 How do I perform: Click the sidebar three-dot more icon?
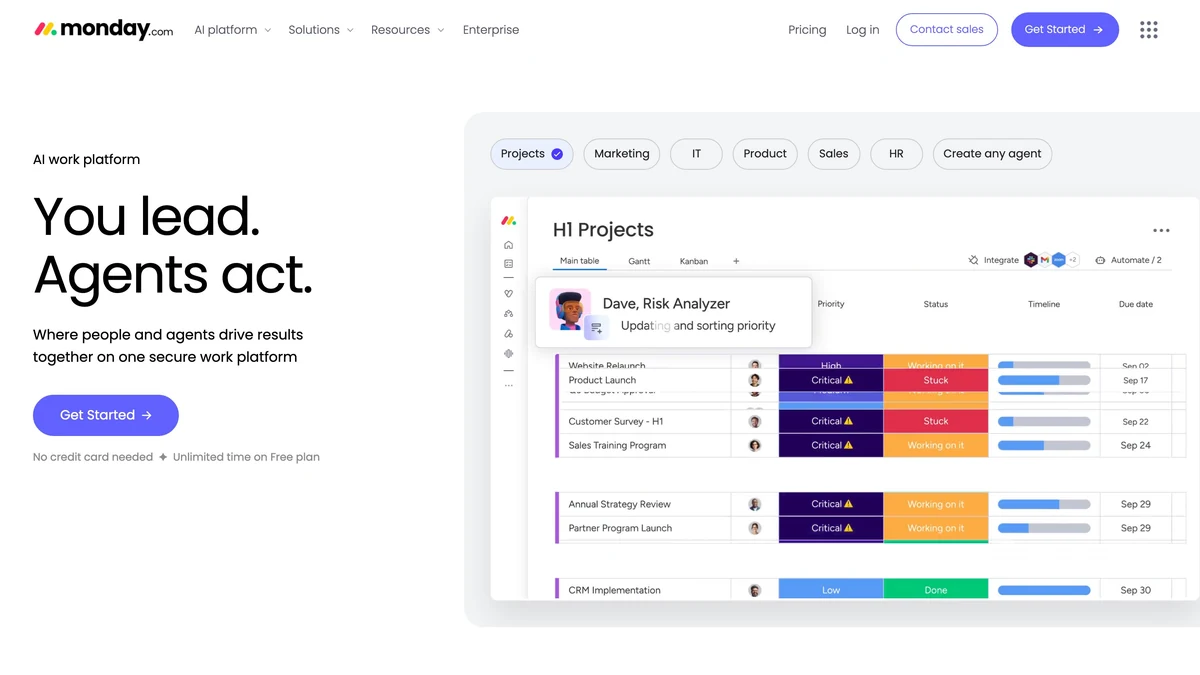(x=509, y=385)
